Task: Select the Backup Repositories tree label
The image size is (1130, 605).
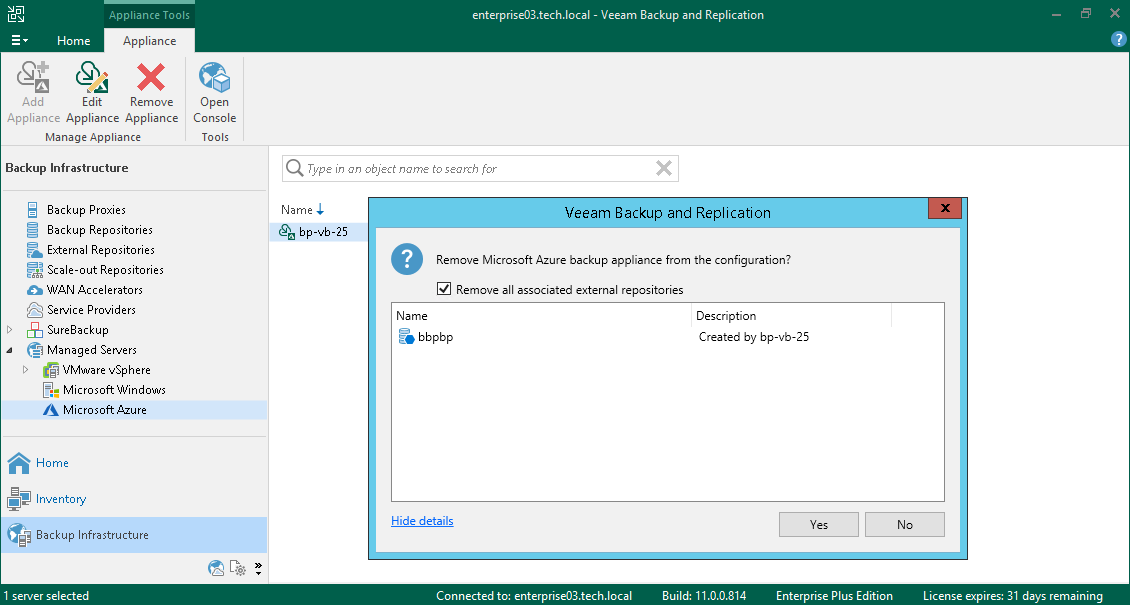Action: [100, 230]
